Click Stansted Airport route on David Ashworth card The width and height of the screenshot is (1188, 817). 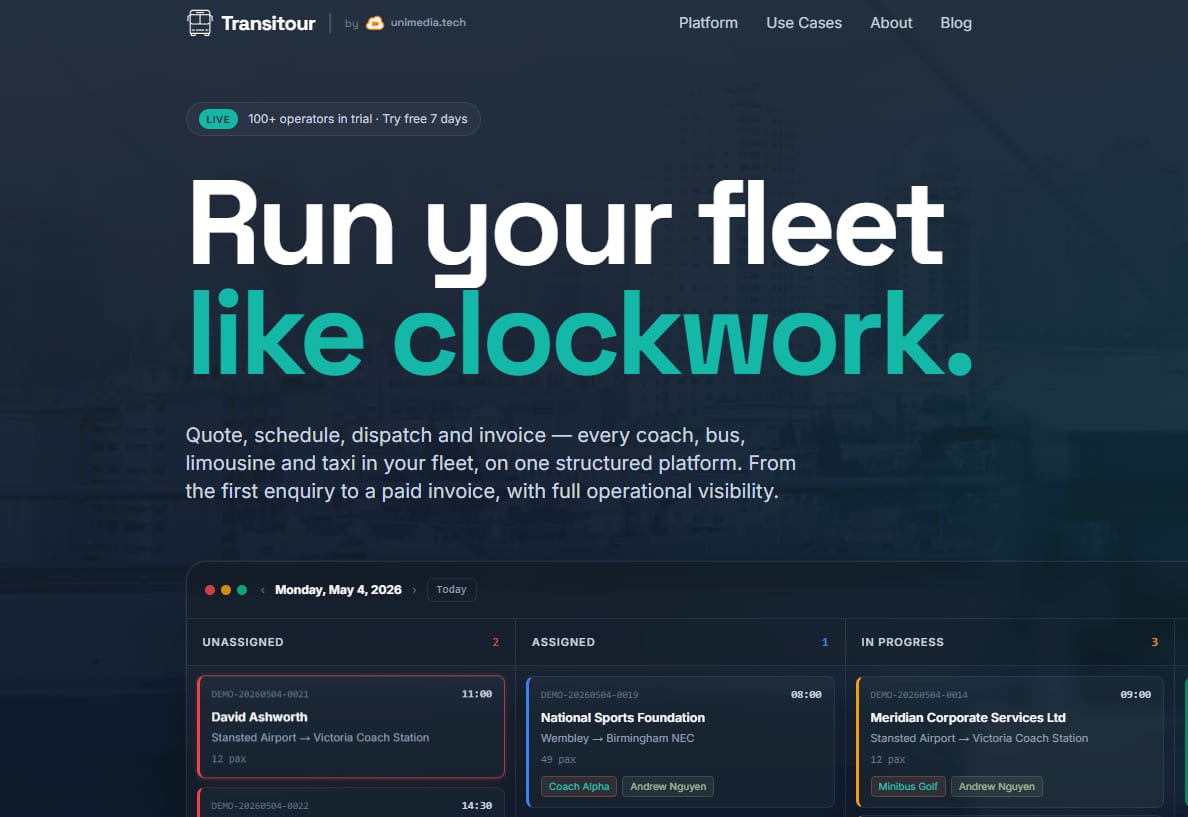pyautogui.click(x=320, y=737)
